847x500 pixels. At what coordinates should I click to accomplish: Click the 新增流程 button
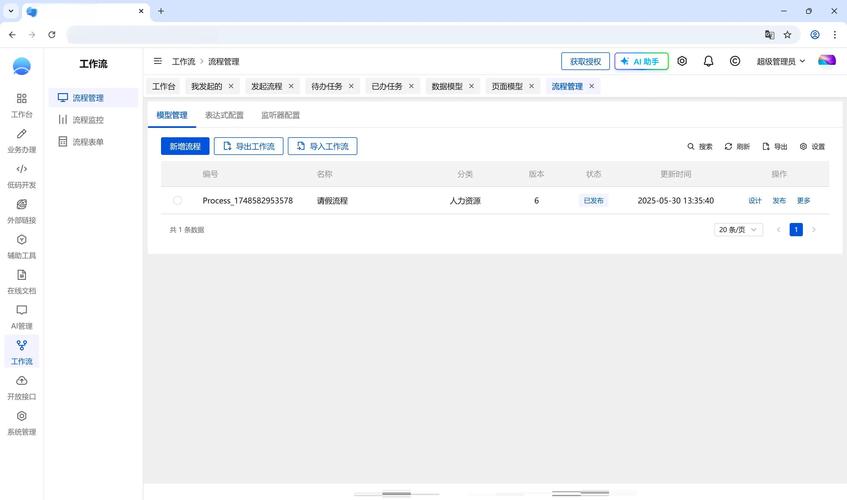[x=185, y=146]
